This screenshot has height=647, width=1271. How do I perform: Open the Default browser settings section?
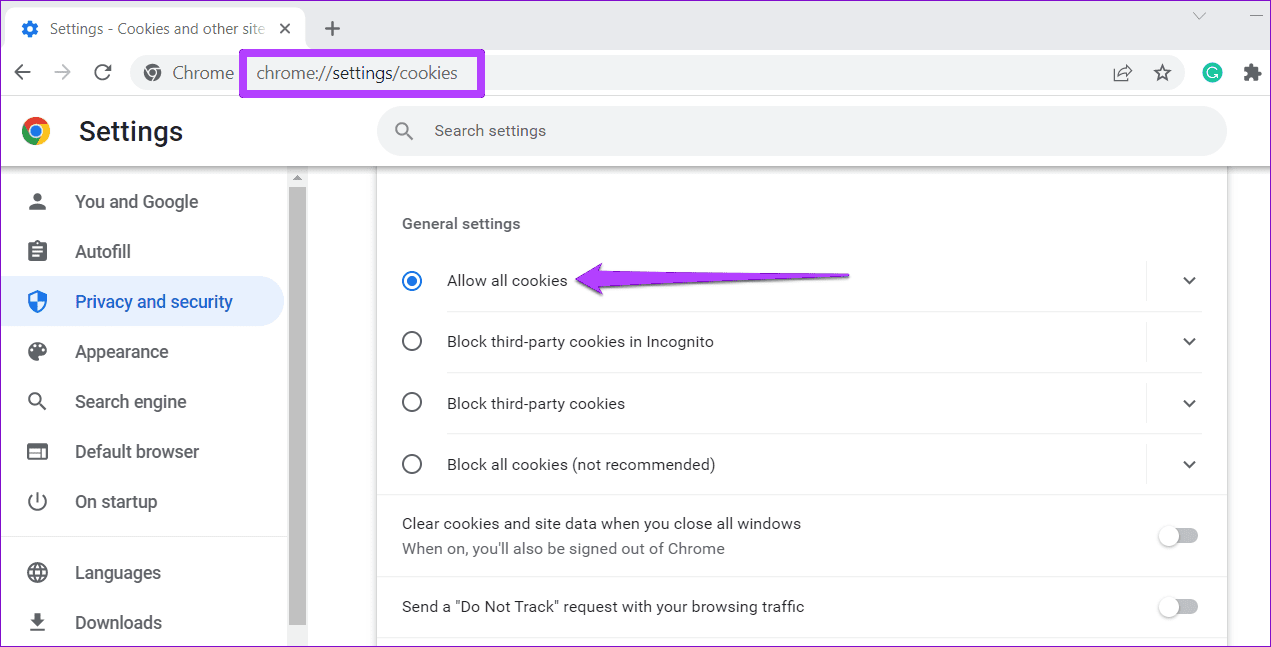[x=136, y=451]
